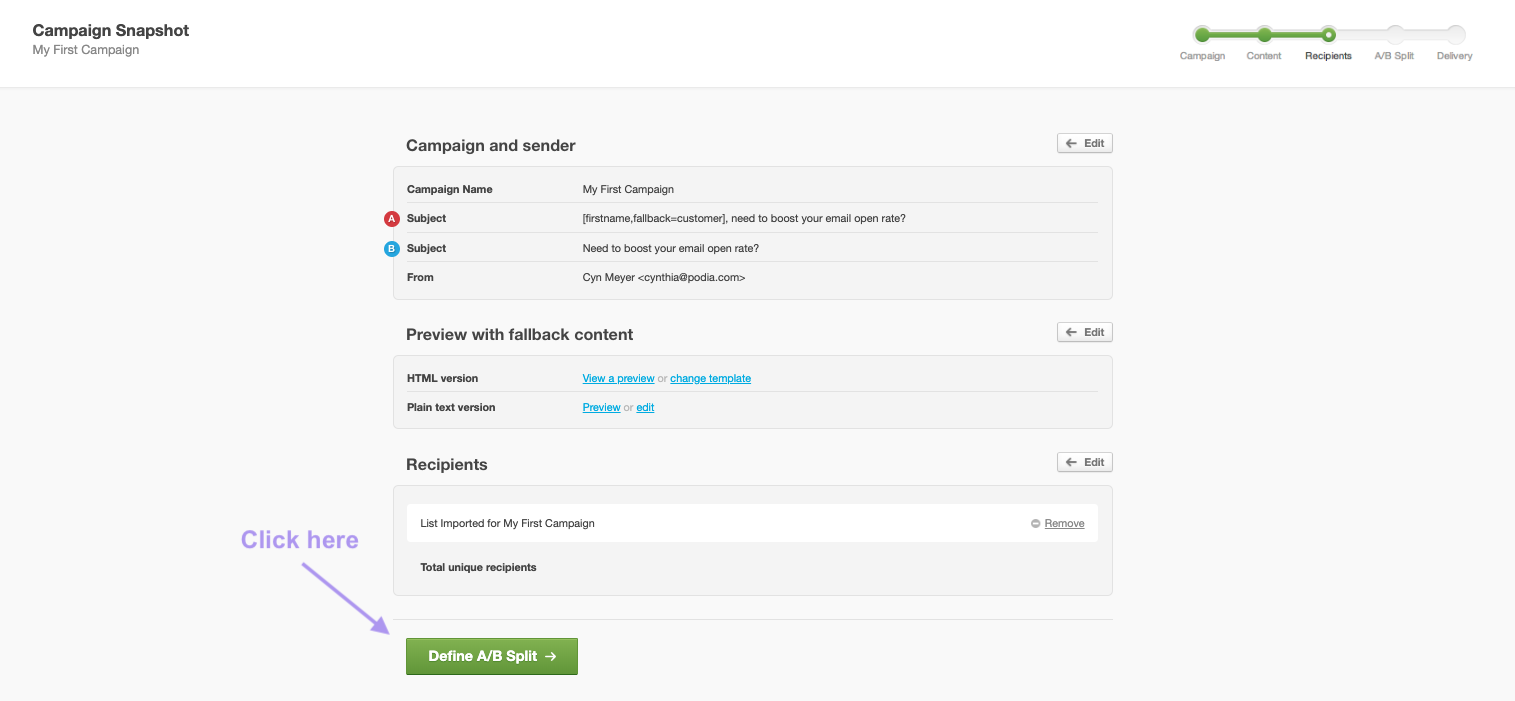Image resolution: width=1515 pixels, height=701 pixels.
Task: Click the "change template" link
Action: [x=710, y=378]
